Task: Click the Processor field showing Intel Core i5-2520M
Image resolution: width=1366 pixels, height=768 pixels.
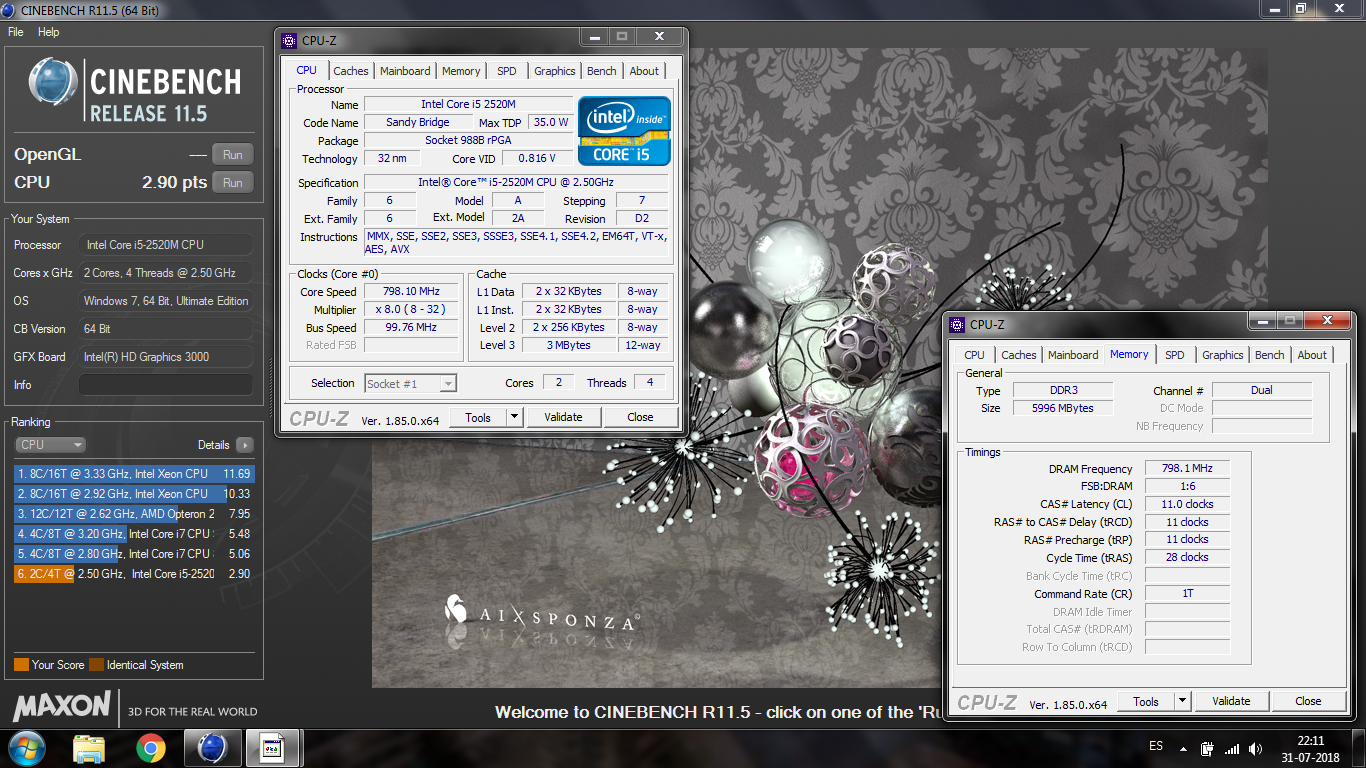Action: (x=166, y=245)
